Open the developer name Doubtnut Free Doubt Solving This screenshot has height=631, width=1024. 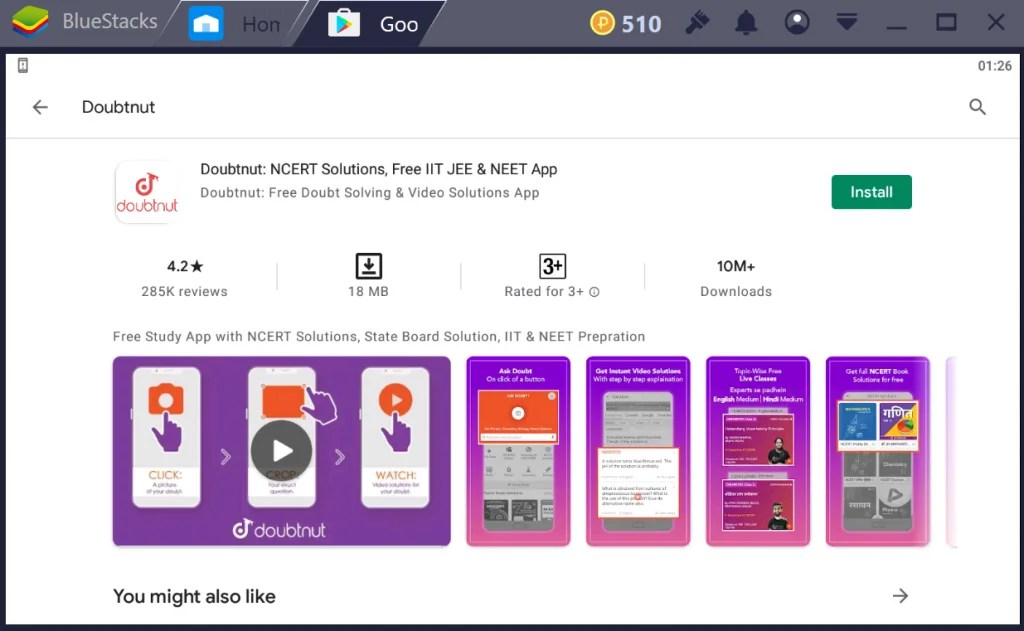click(x=370, y=193)
